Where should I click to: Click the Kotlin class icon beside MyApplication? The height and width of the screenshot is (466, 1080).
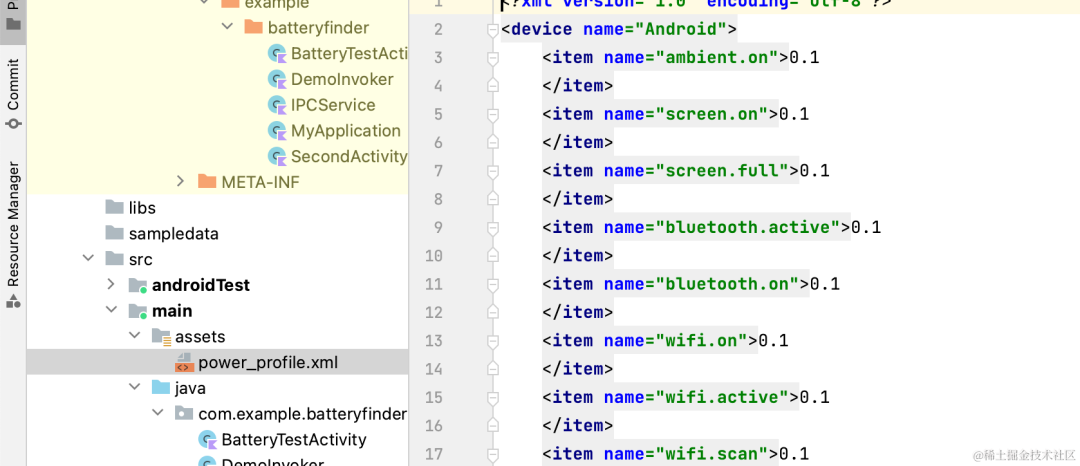coord(277,131)
